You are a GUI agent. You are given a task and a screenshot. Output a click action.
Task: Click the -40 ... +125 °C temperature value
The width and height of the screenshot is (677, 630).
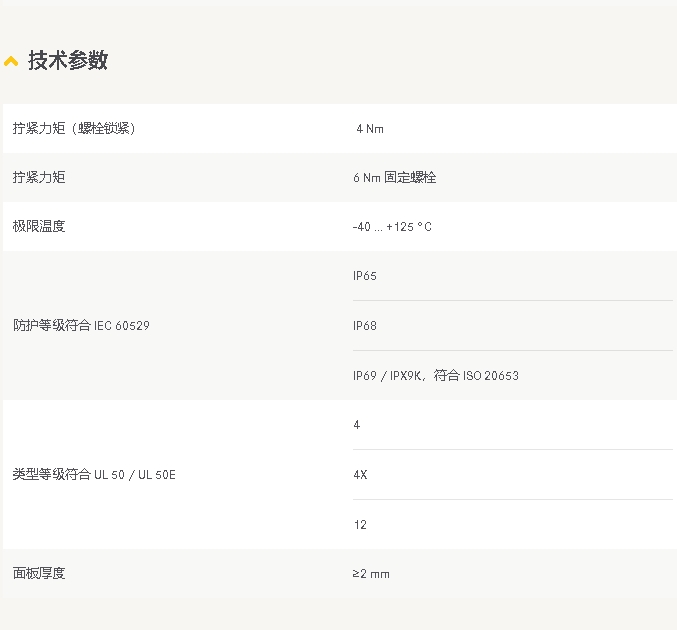point(392,227)
